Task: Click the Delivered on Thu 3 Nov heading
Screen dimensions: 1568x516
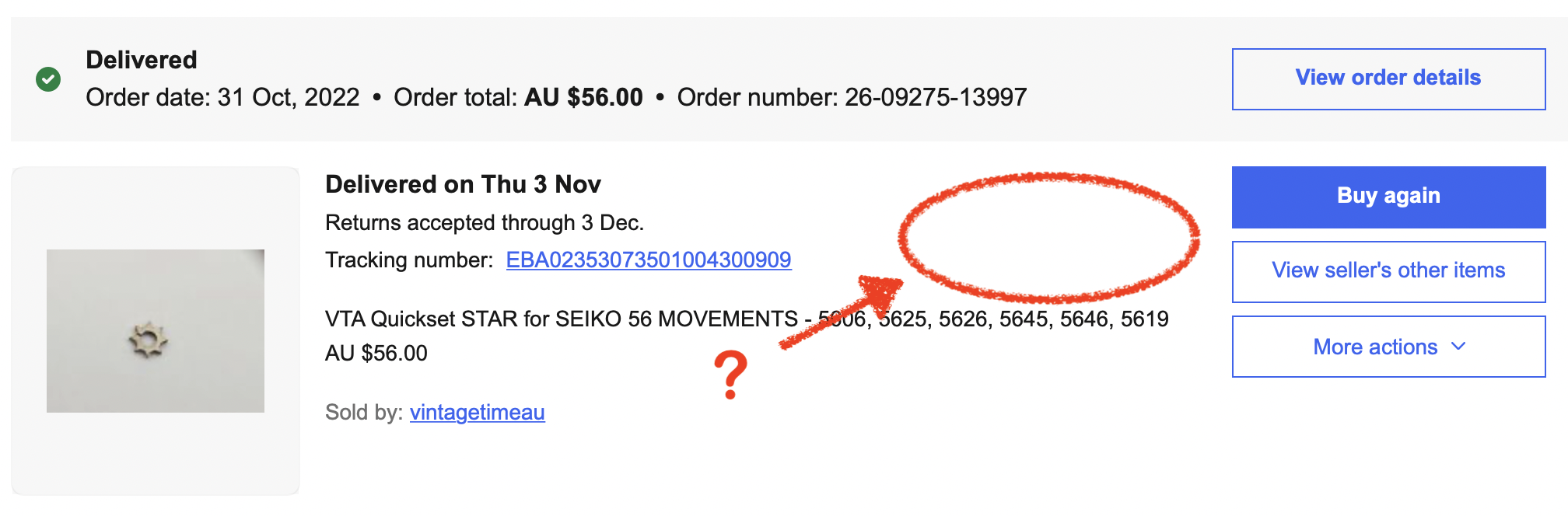Action: 463,184
